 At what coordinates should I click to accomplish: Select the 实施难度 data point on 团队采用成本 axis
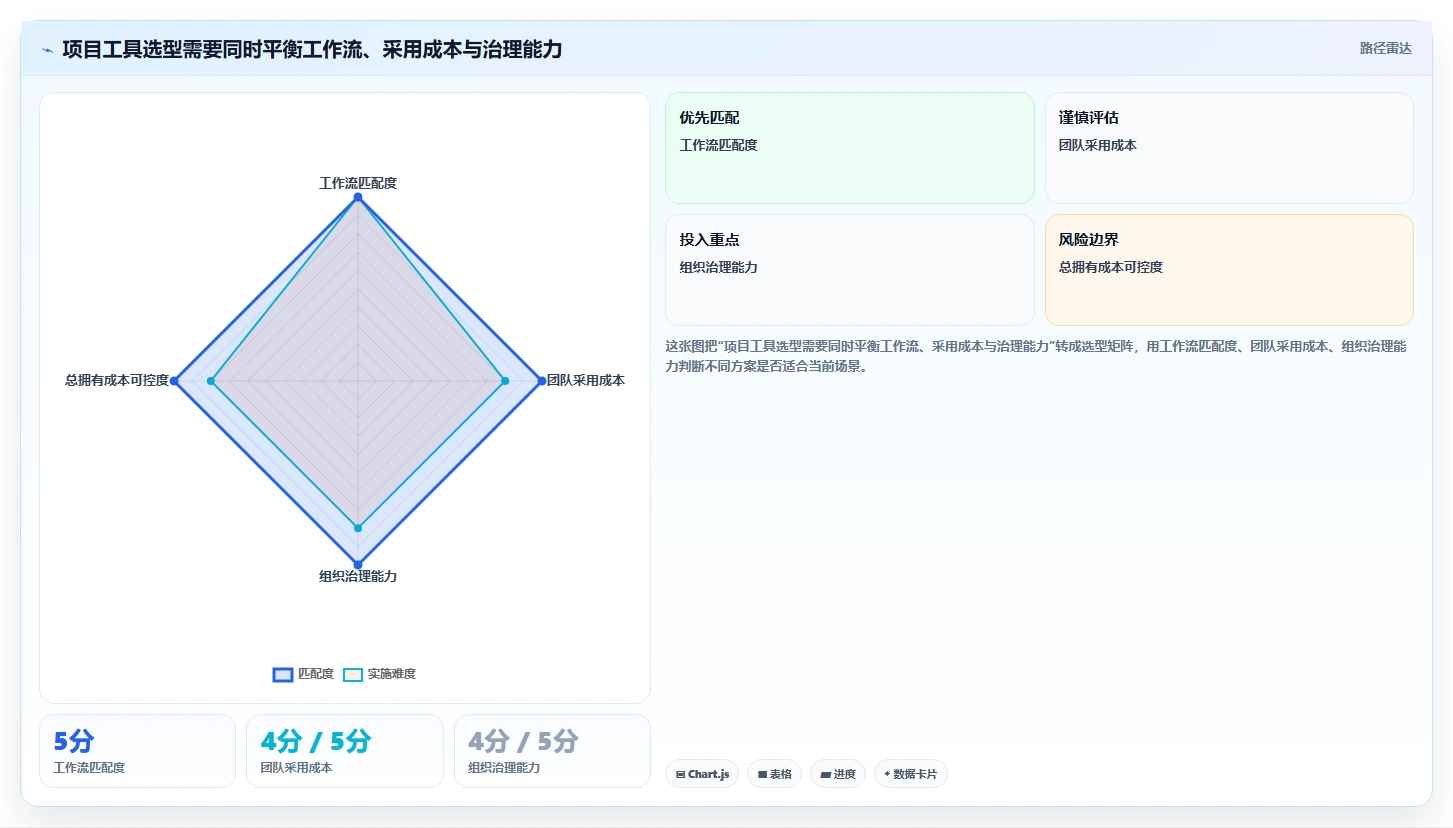point(505,381)
